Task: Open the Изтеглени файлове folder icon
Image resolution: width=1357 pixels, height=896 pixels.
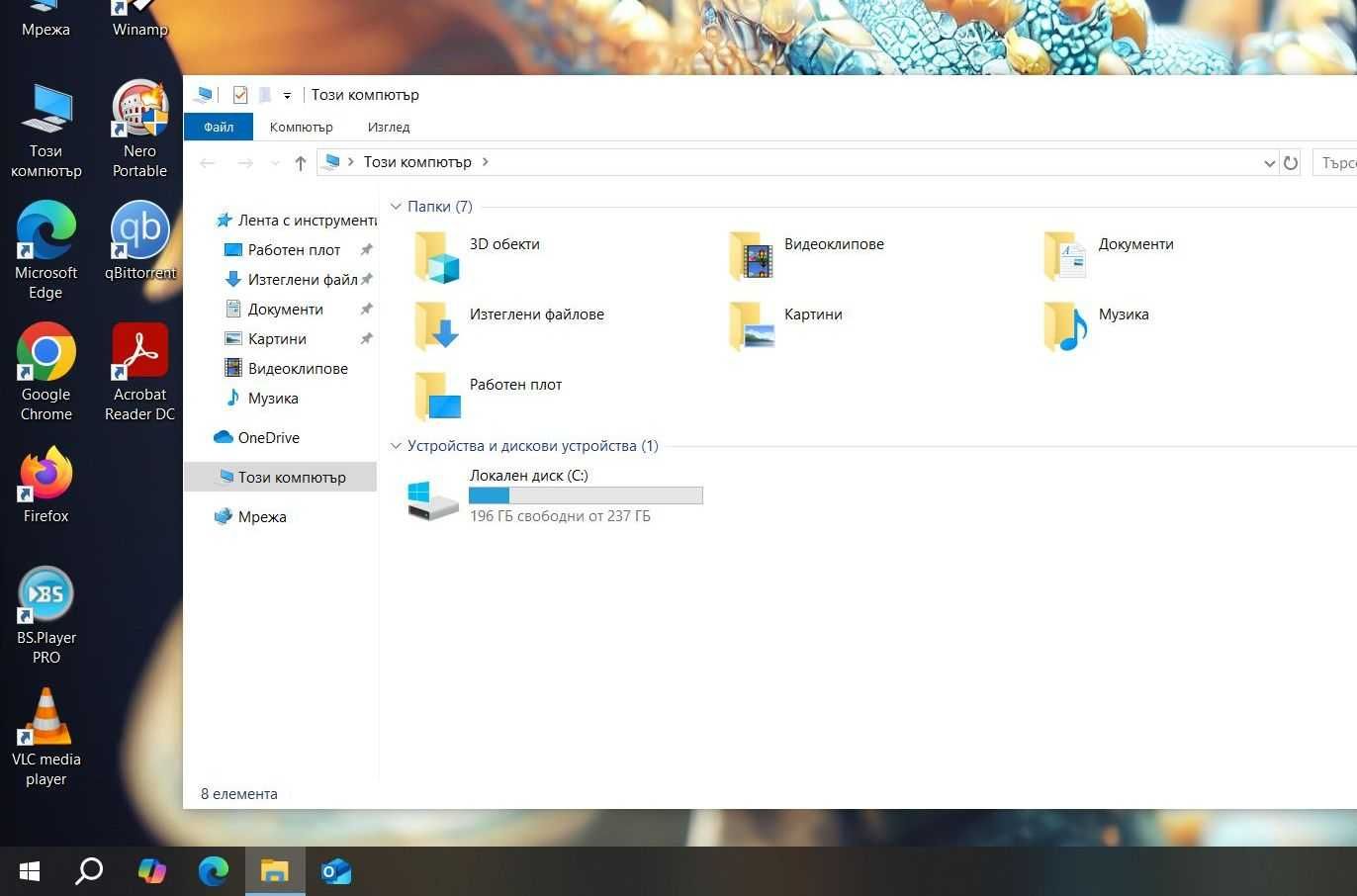Action: click(x=436, y=327)
